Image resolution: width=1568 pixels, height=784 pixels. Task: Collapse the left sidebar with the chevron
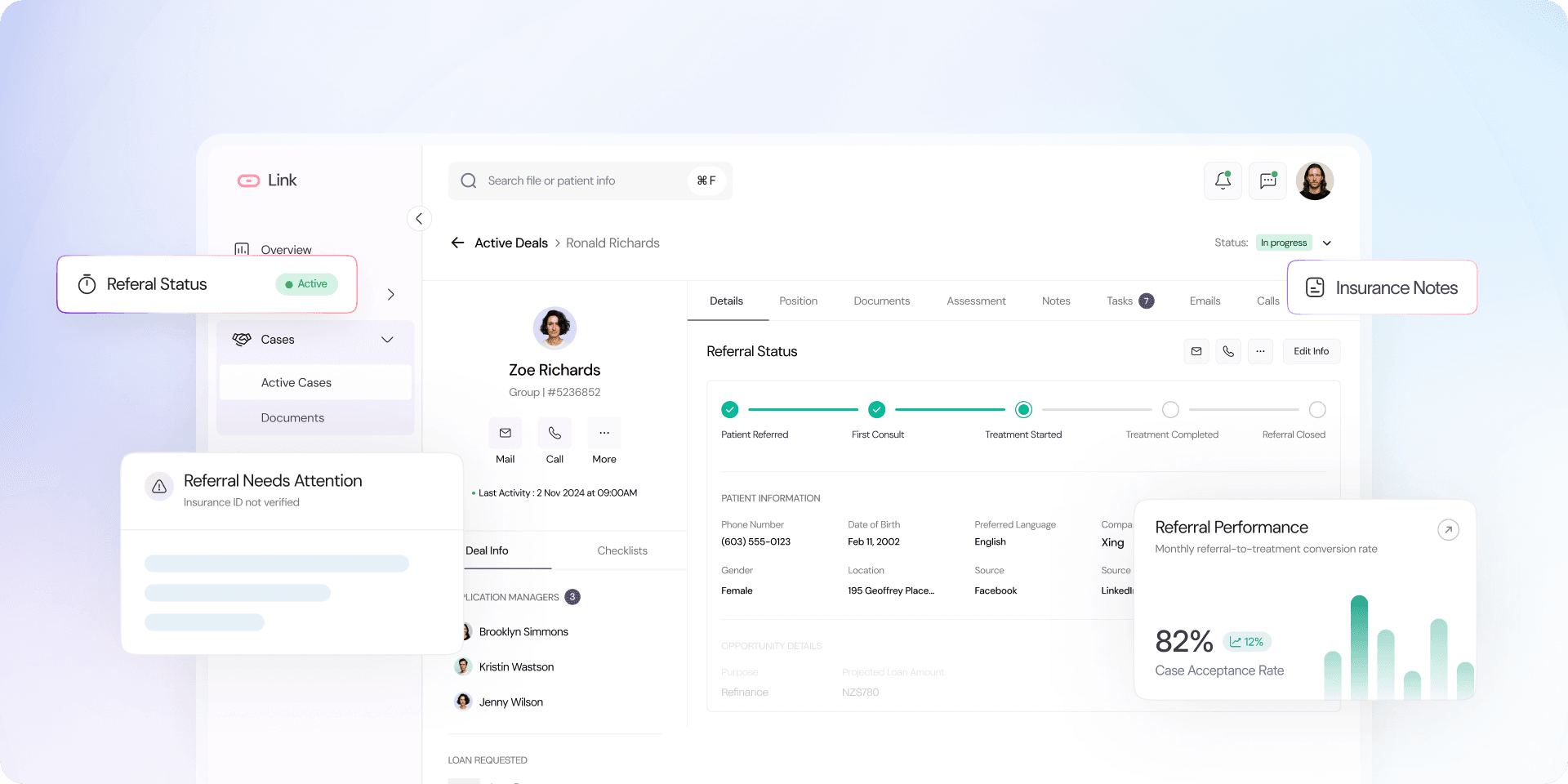coord(419,218)
